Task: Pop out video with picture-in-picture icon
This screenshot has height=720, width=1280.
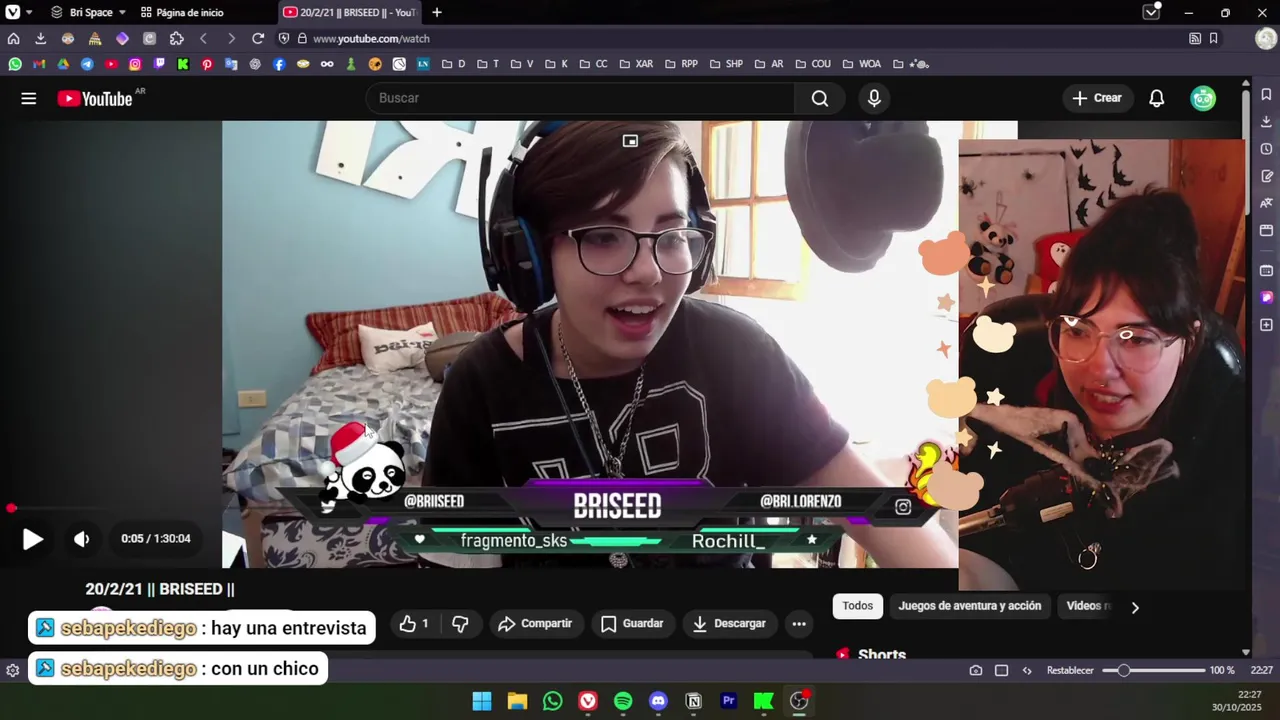Action: click(x=630, y=141)
